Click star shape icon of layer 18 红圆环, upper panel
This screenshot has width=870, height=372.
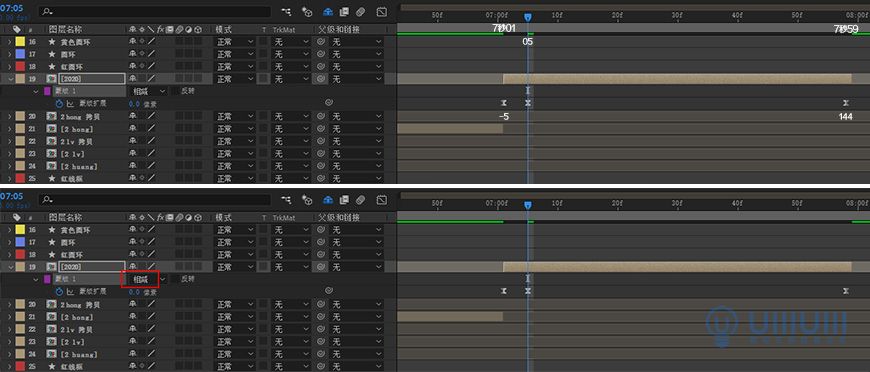click(x=52, y=67)
